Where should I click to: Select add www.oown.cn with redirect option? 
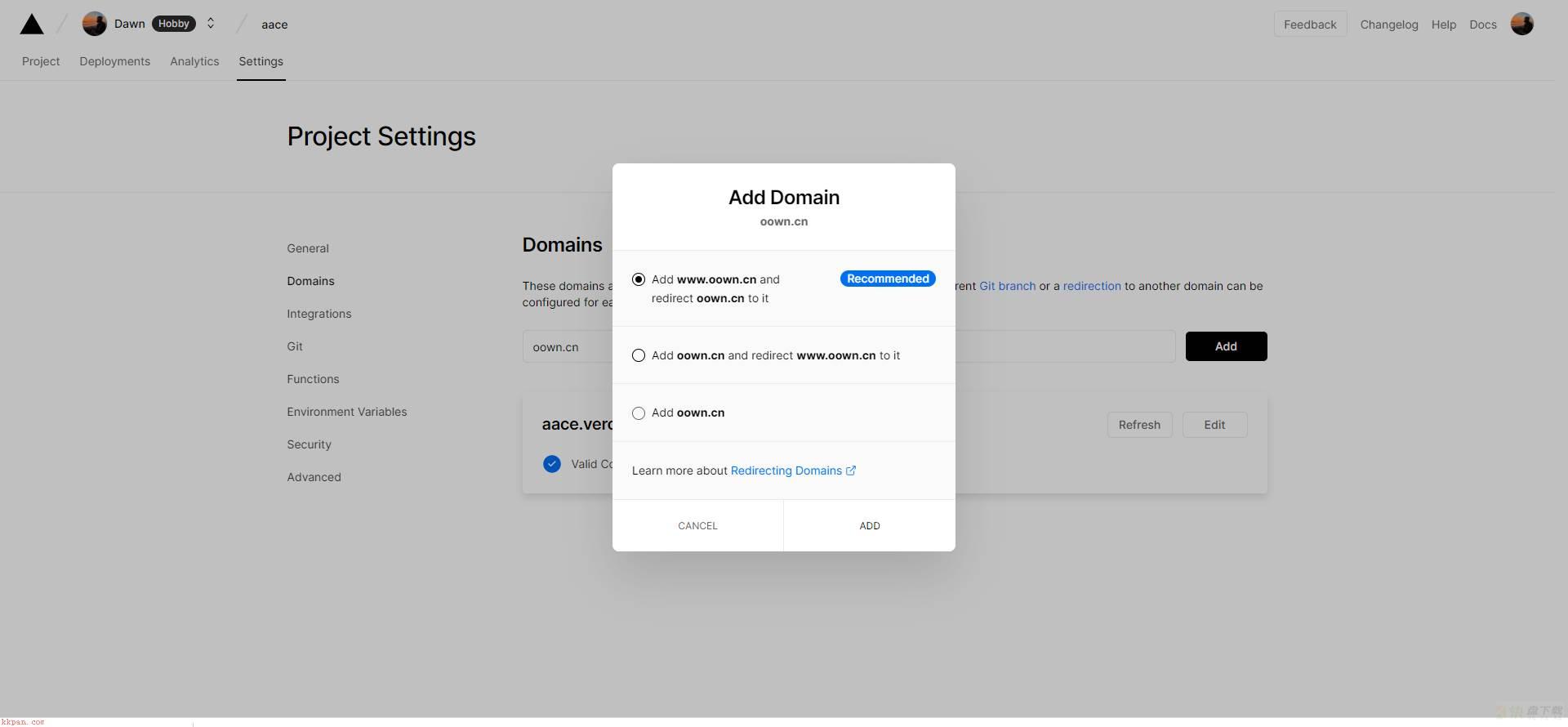click(x=639, y=279)
